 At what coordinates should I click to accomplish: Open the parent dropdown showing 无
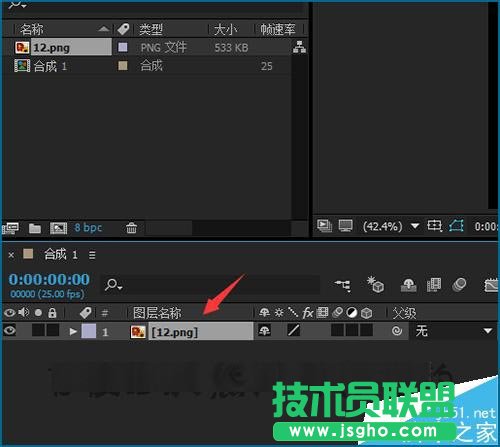[x=454, y=331]
